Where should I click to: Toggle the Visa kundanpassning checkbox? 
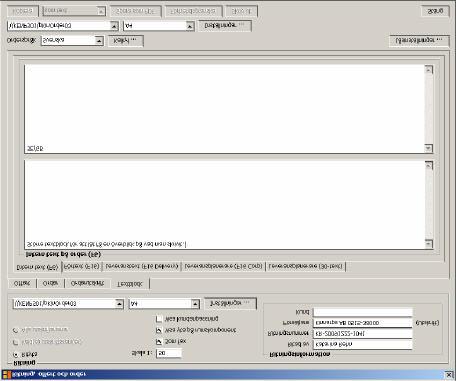[159, 319]
